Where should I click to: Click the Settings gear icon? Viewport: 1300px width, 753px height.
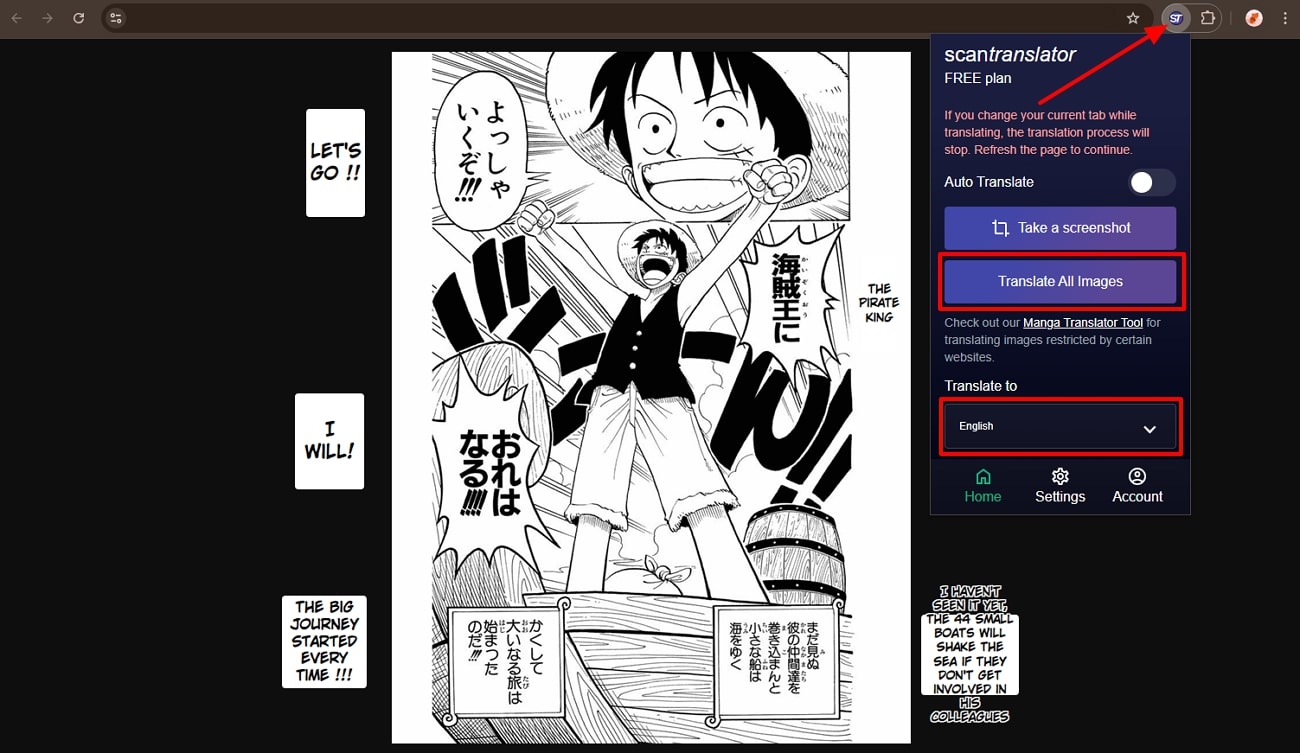tap(1060, 477)
